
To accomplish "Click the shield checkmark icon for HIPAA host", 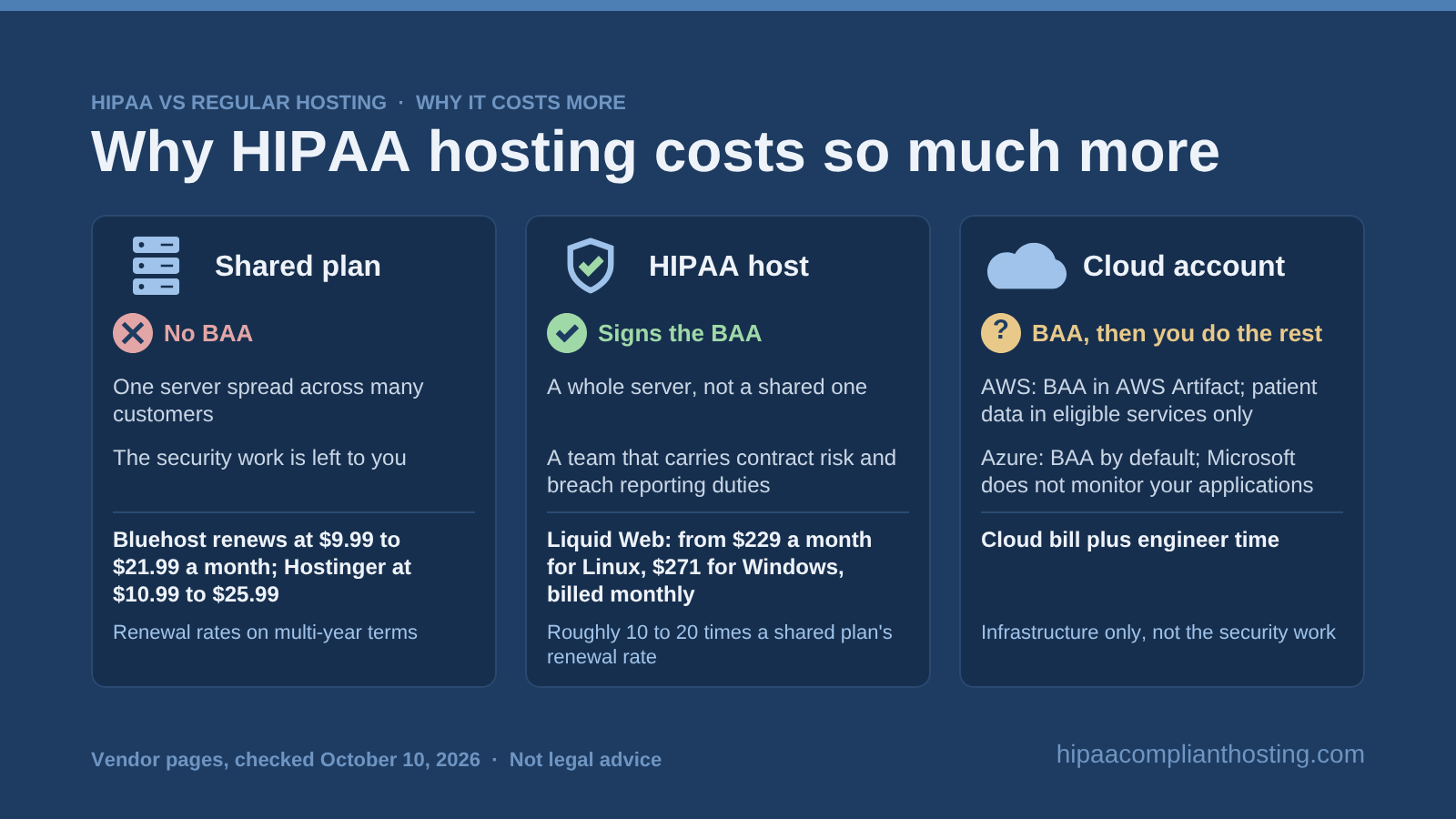I will pyautogui.click(x=591, y=266).
